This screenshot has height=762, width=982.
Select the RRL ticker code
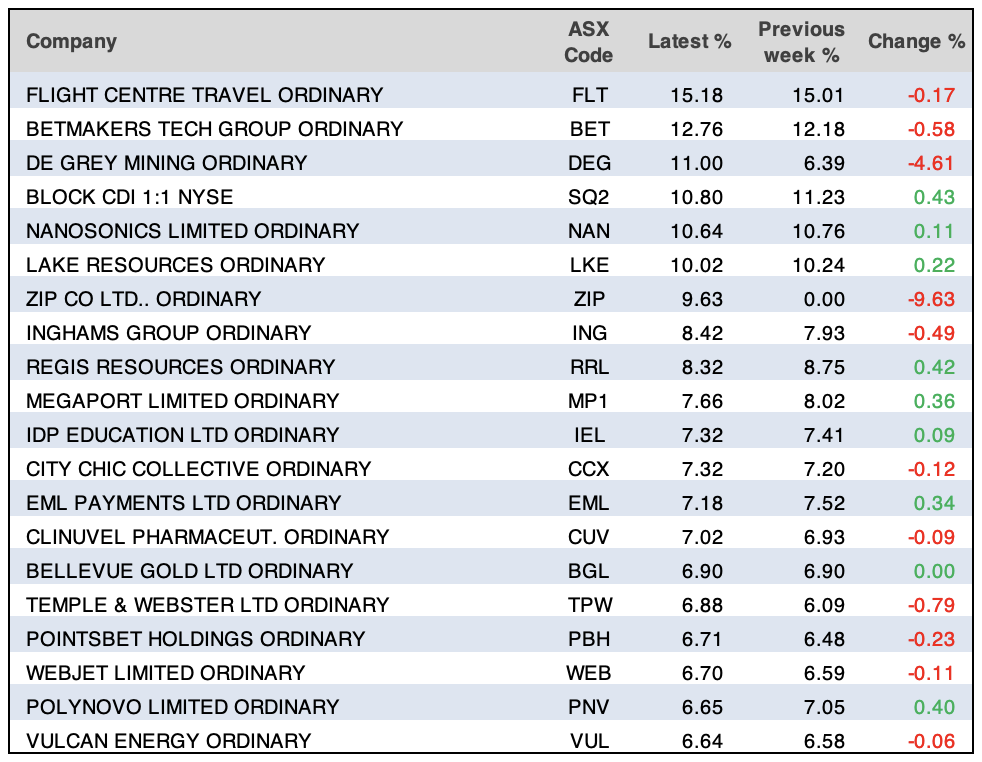(588, 367)
